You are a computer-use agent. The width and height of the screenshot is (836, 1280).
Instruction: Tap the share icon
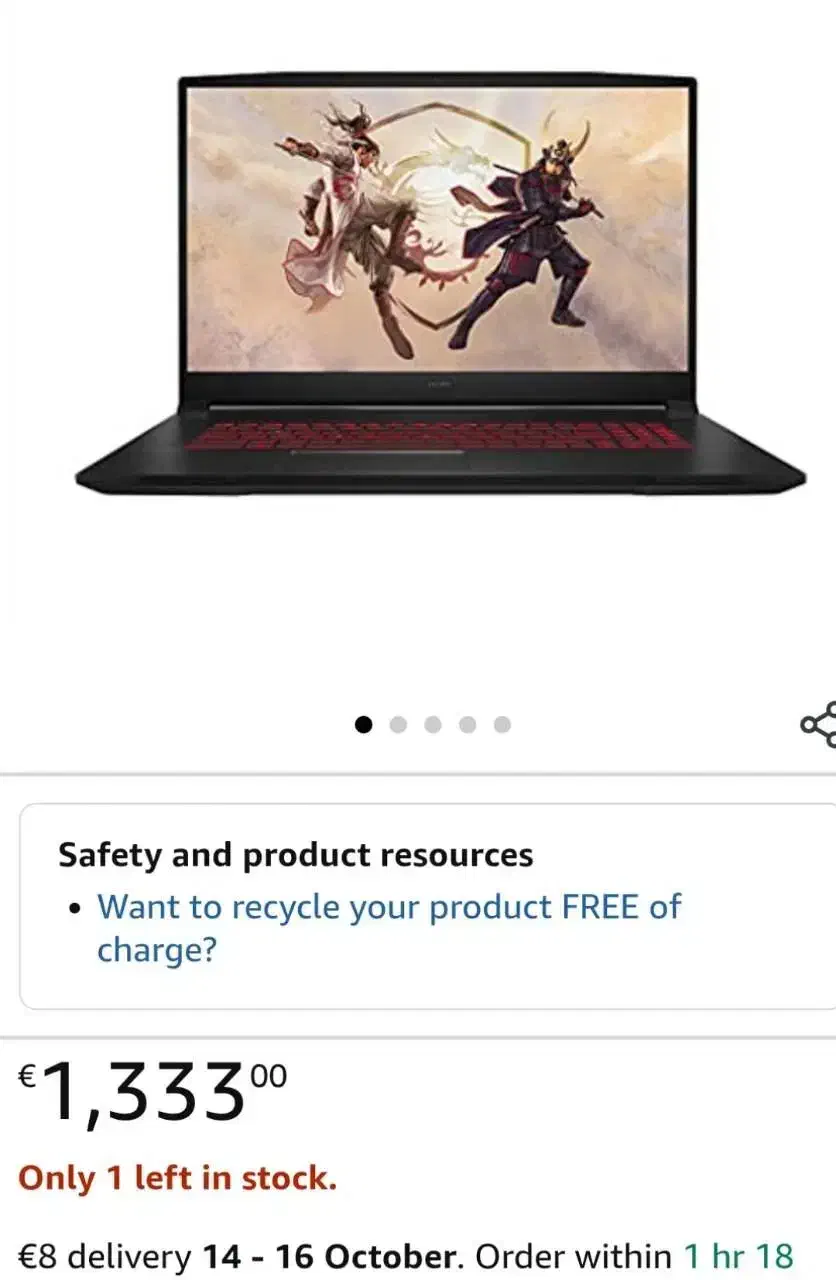pos(819,724)
